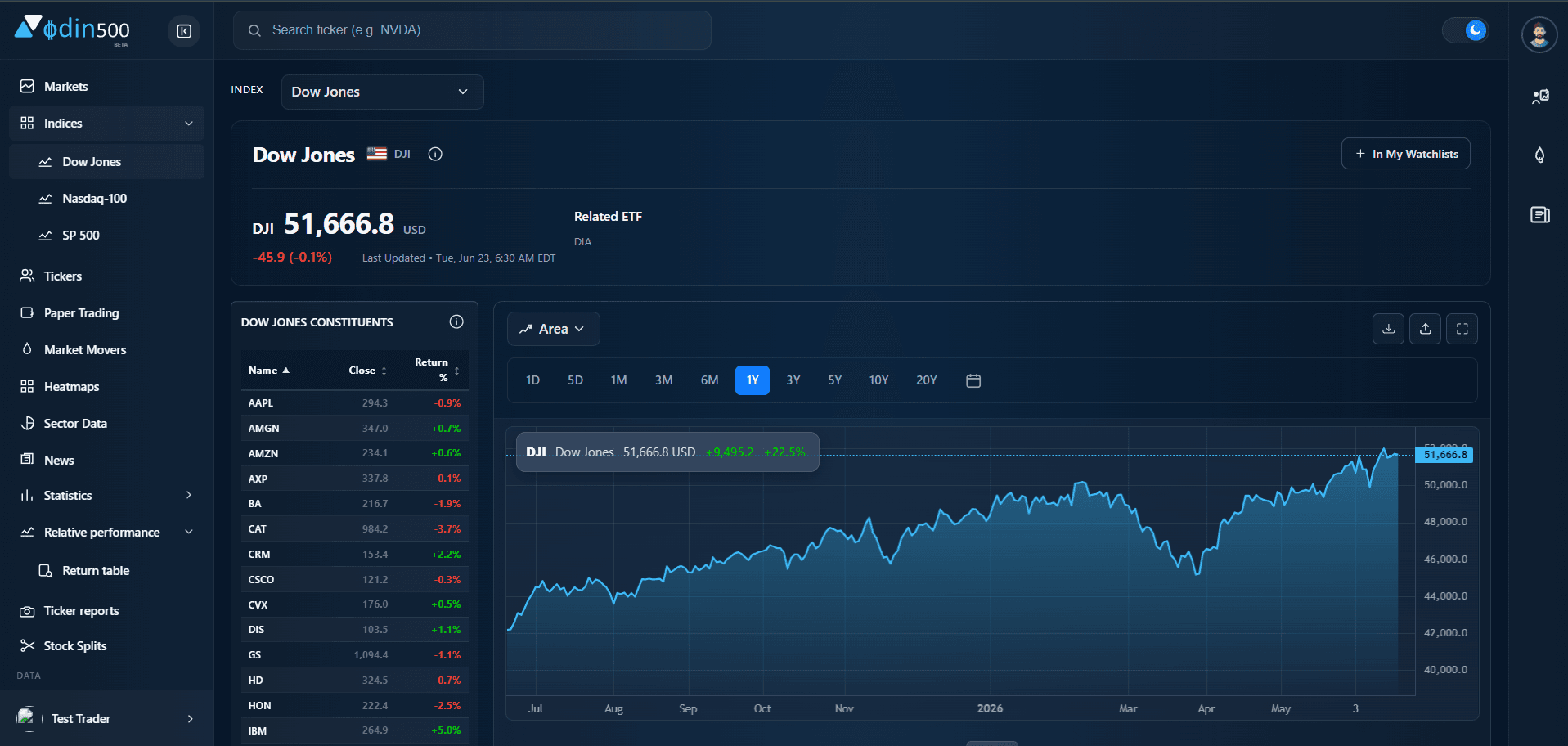Select the IBM constituent row

[355, 730]
